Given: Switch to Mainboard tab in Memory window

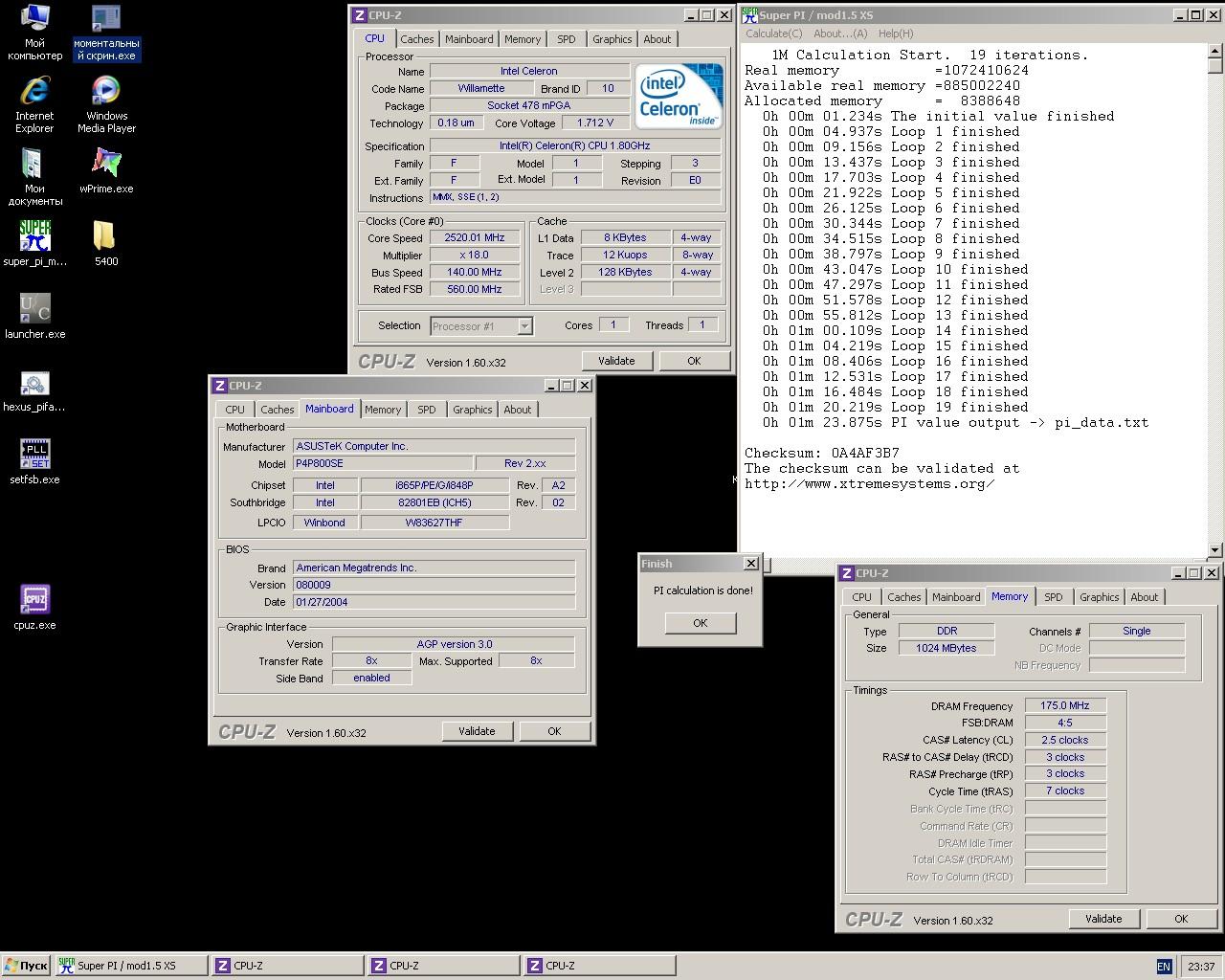Looking at the screenshot, I should (x=956, y=597).
